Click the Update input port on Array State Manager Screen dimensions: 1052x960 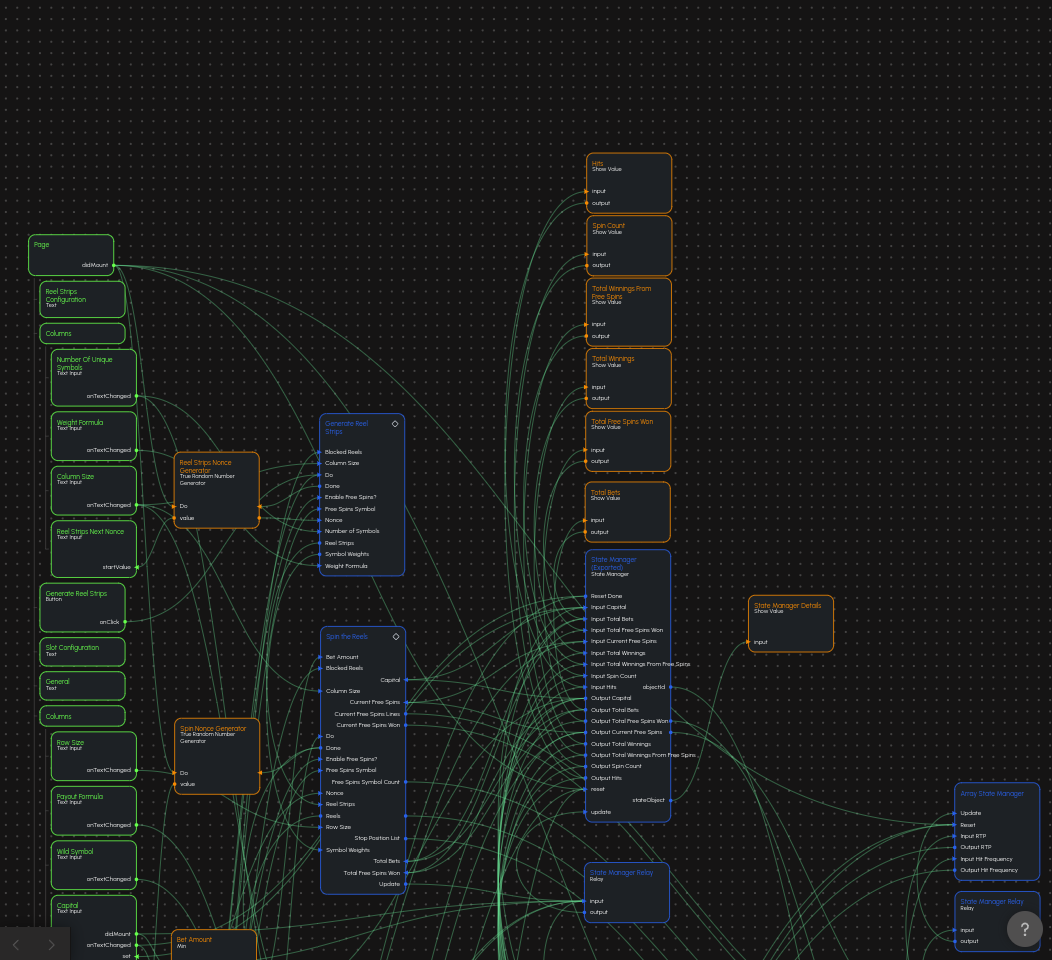pos(955,813)
